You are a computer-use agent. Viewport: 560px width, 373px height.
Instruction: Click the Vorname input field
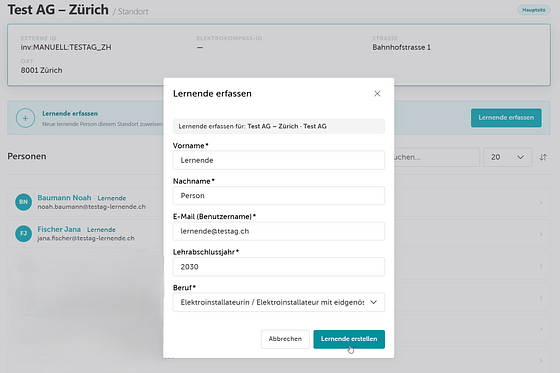pyautogui.click(x=279, y=160)
